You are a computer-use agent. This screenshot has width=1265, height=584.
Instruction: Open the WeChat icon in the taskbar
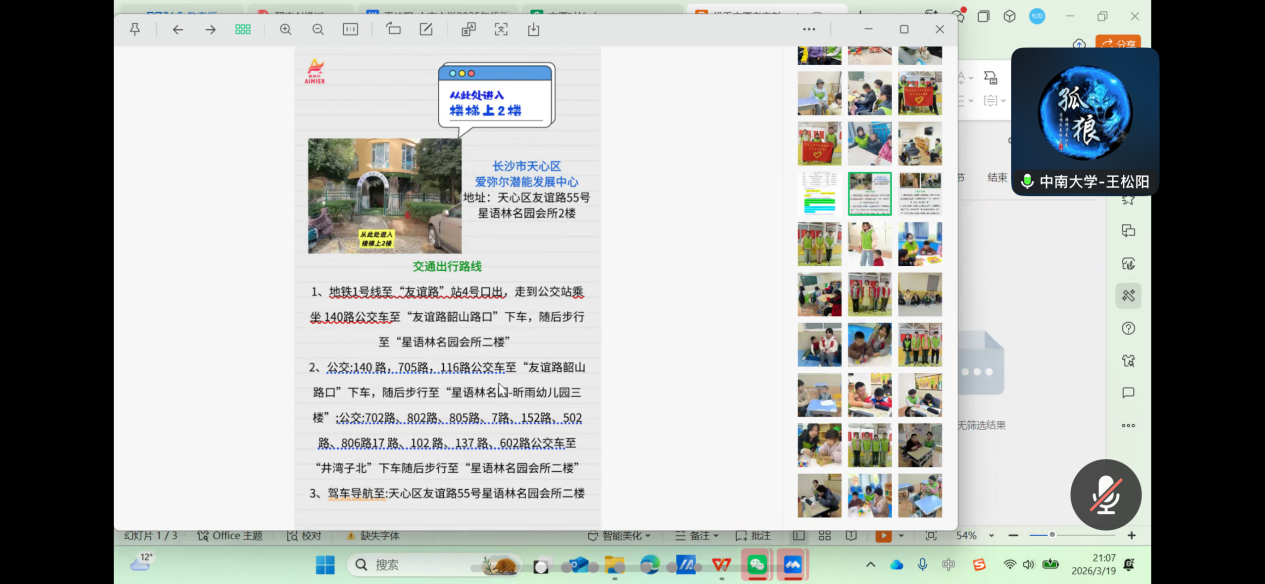pos(757,565)
